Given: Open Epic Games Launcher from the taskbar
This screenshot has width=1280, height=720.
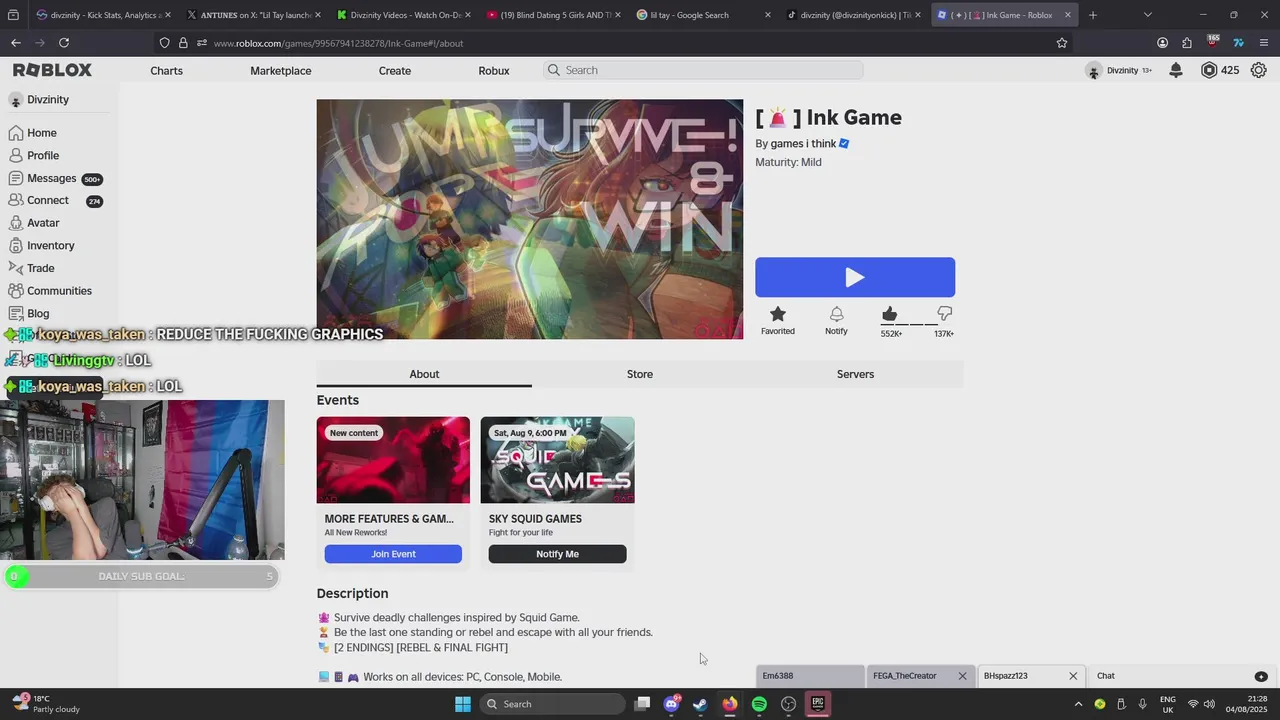Looking at the screenshot, I should 818,704.
